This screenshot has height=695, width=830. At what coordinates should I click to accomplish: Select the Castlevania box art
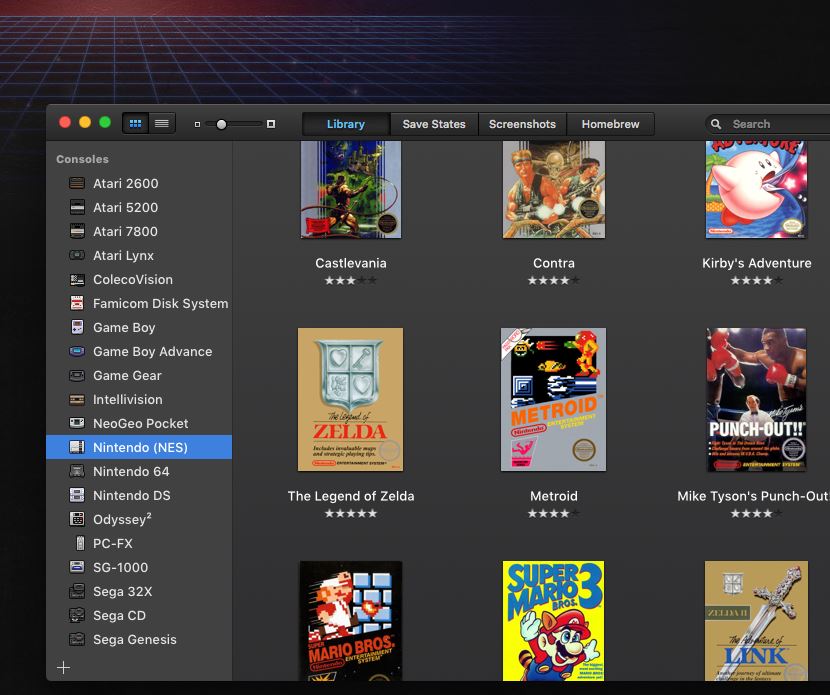click(351, 189)
